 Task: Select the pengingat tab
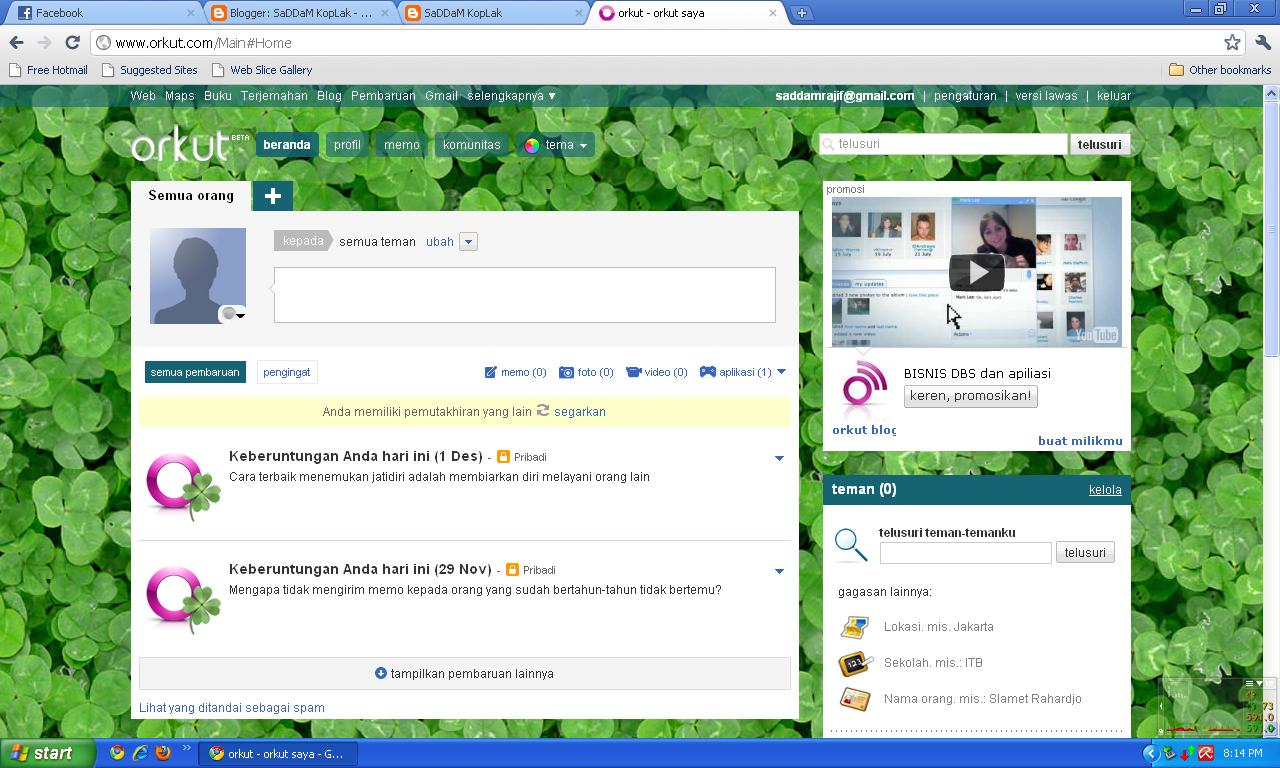pos(287,372)
